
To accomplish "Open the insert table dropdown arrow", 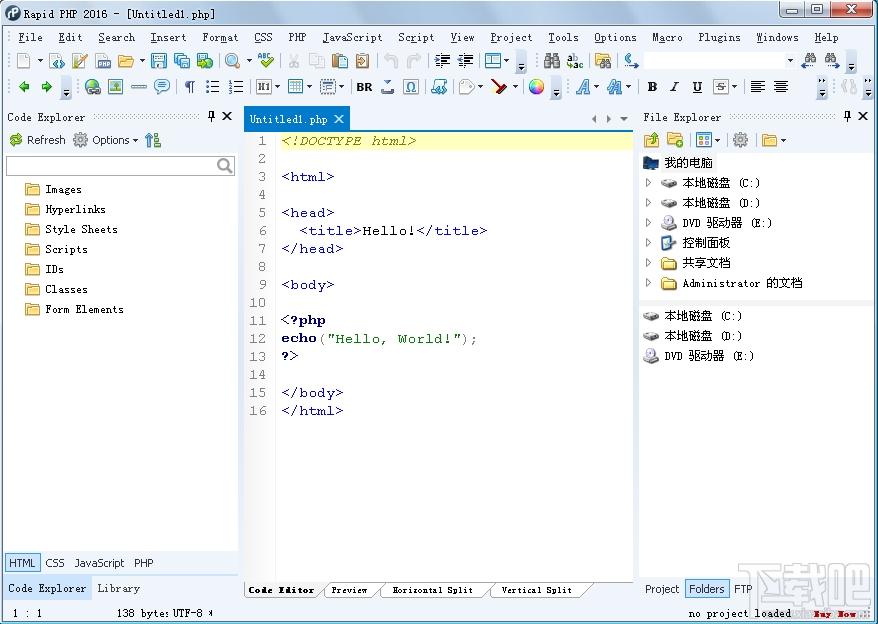I will tap(309, 87).
